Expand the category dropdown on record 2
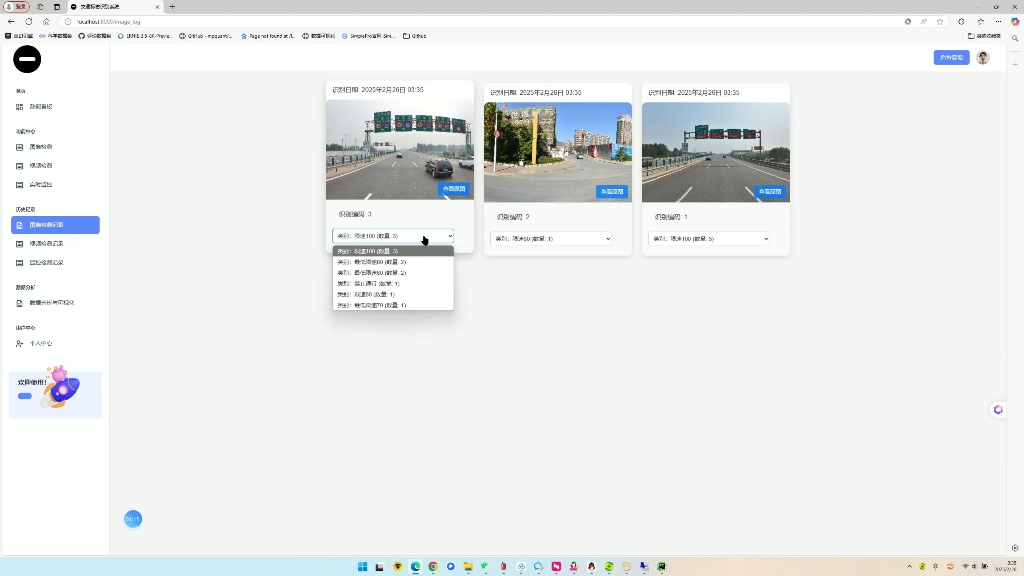This screenshot has width=1024, height=576. (551, 238)
